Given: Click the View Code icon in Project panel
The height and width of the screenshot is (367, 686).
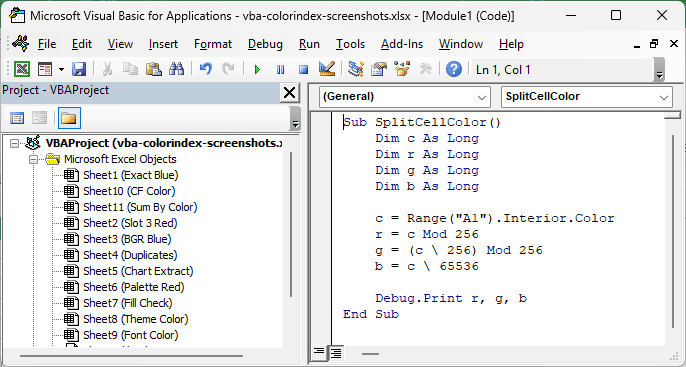Looking at the screenshot, I should click(x=17, y=118).
